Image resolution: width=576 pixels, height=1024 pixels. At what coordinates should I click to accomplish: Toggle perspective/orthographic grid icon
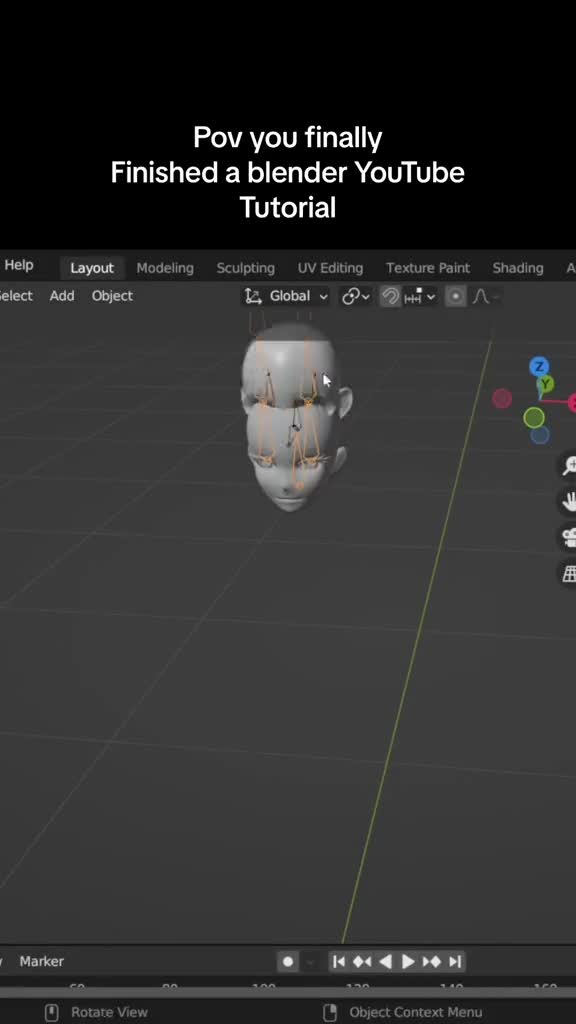(569, 573)
